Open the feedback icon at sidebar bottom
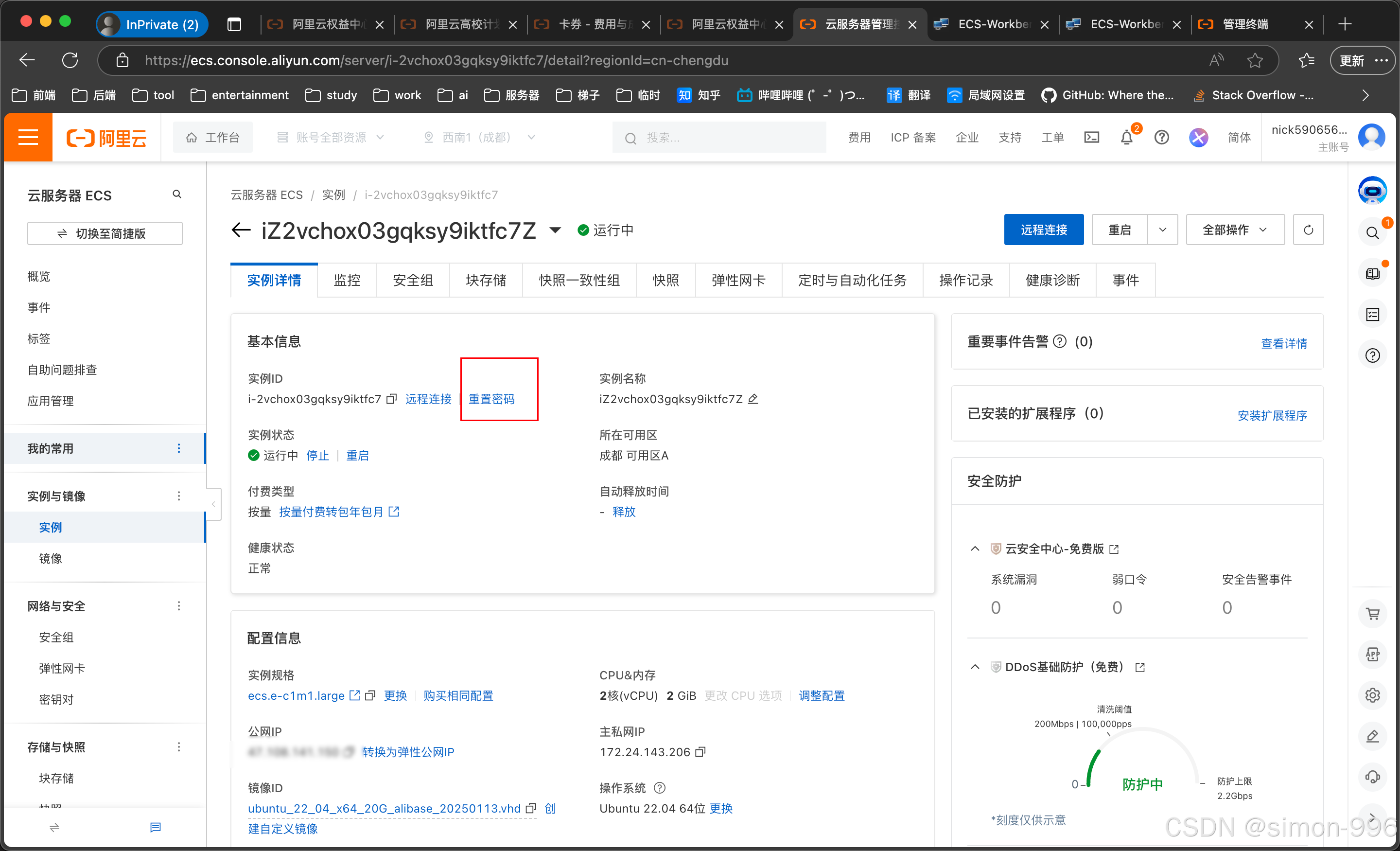1400x851 pixels. (156, 828)
